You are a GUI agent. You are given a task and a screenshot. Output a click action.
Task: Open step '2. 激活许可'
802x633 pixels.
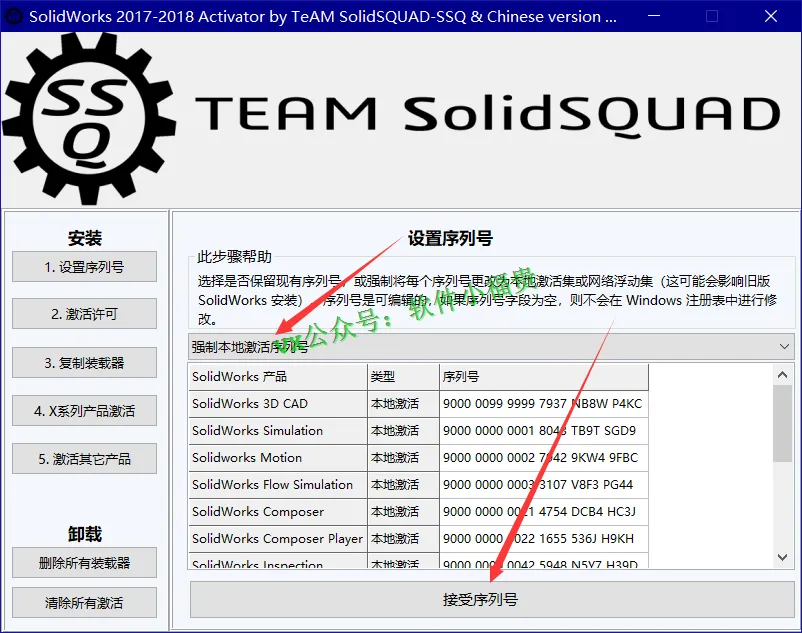click(x=84, y=313)
